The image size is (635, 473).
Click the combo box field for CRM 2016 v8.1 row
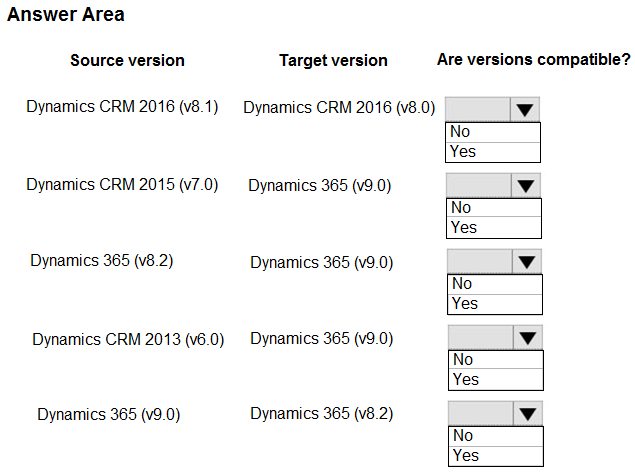coord(492,109)
